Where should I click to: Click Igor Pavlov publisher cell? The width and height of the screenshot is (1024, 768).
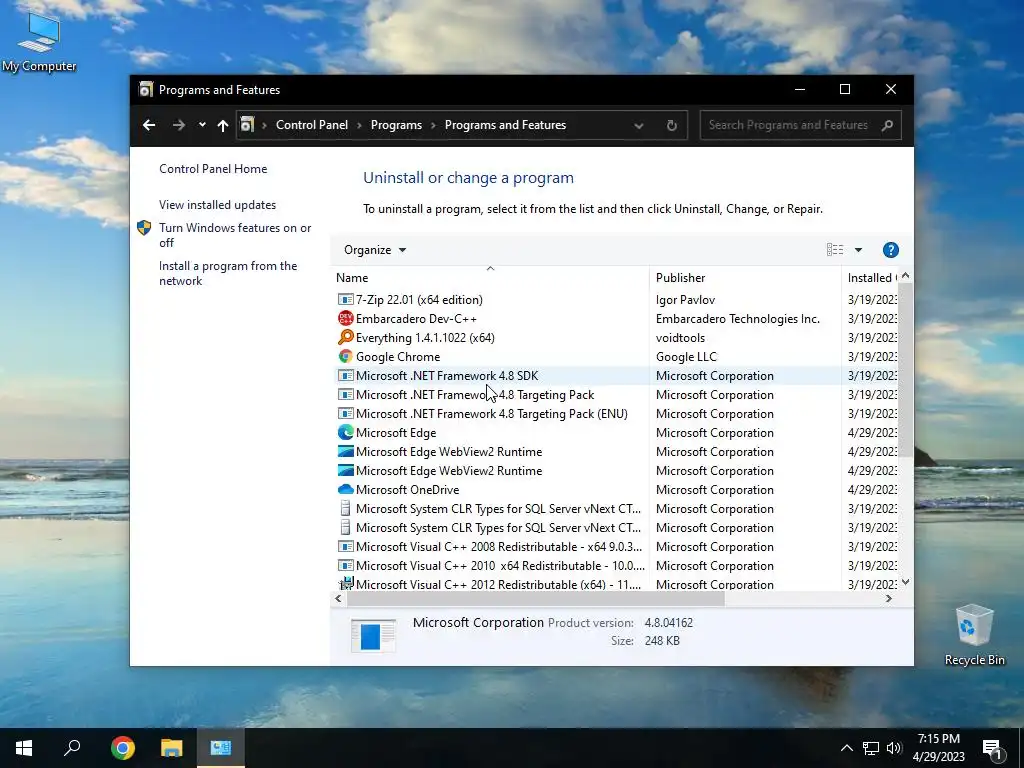pos(685,300)
